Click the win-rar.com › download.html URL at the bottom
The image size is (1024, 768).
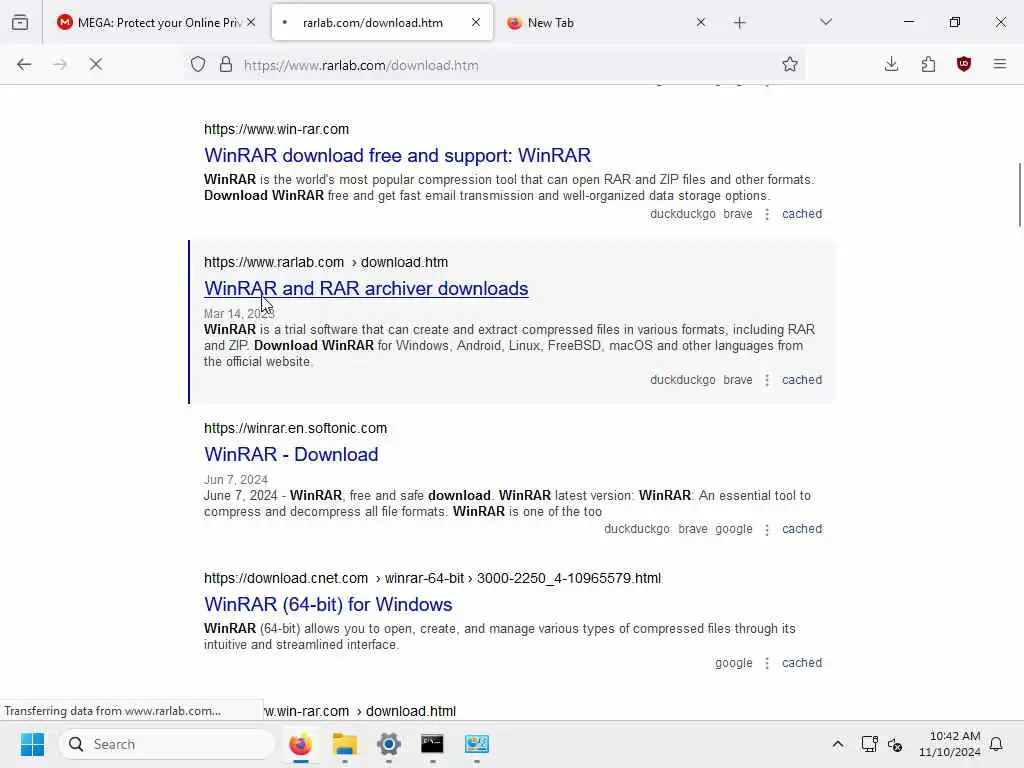[x=360, y=711]
